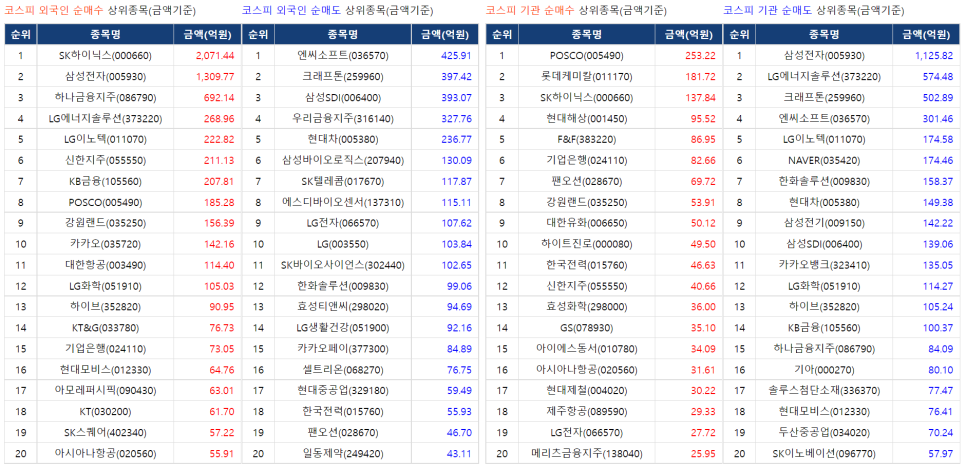Click SK이노베이션(096770) entry
This screenshot has width=966, height=467.
(x=826, y=453)
